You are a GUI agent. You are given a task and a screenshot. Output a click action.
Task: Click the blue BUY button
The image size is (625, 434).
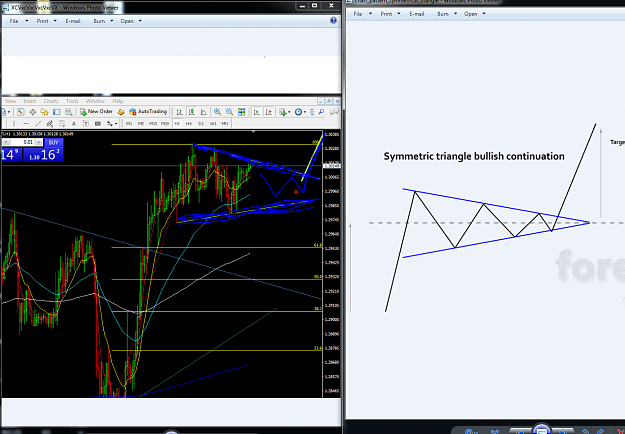54,142
